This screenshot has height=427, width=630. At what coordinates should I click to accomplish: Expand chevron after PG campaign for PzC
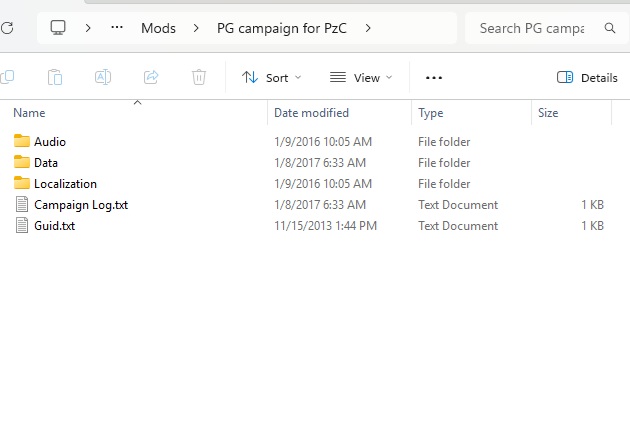(369, 28)
